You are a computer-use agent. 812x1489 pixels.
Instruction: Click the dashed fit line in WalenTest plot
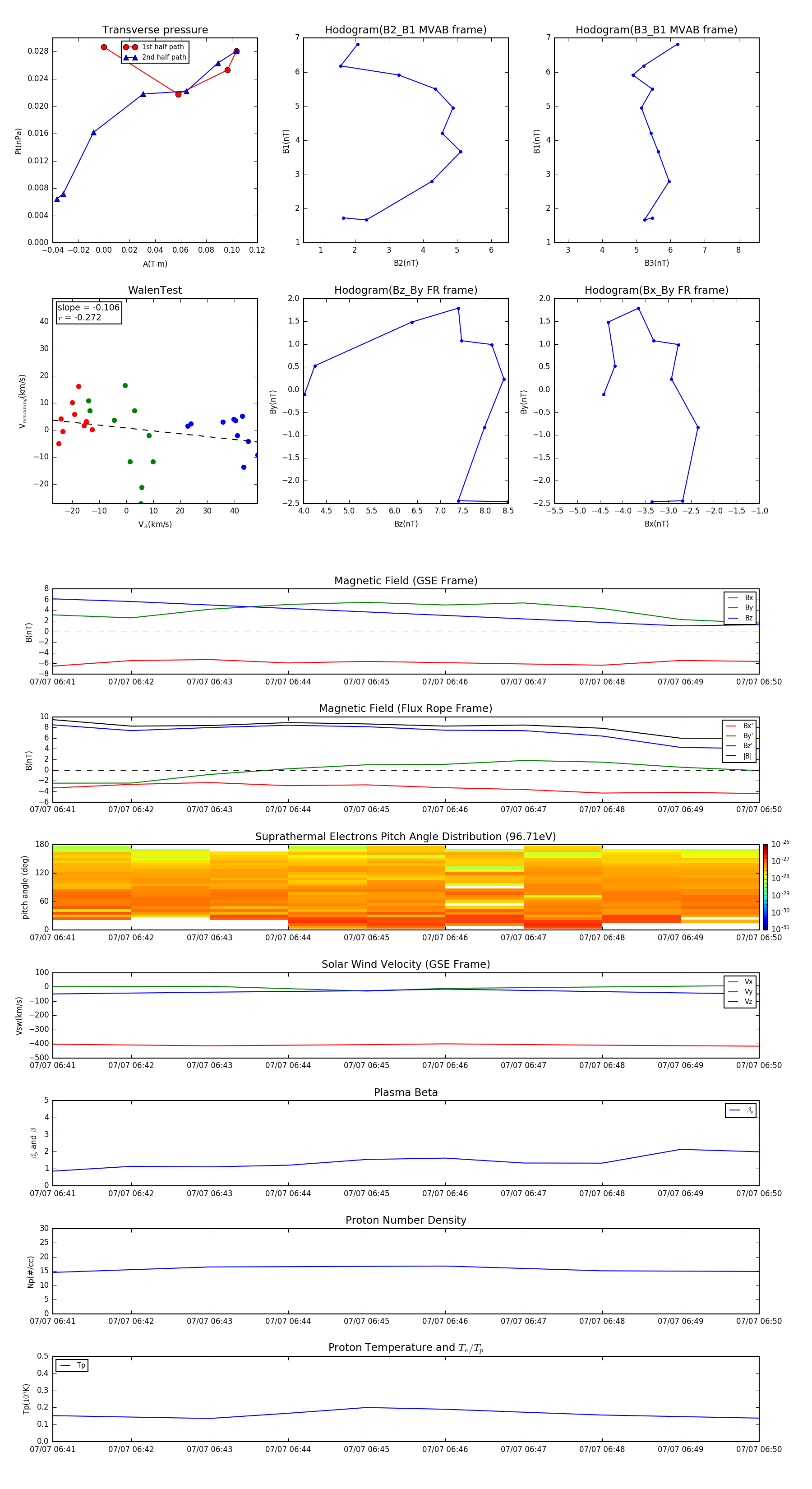(155, 430)
